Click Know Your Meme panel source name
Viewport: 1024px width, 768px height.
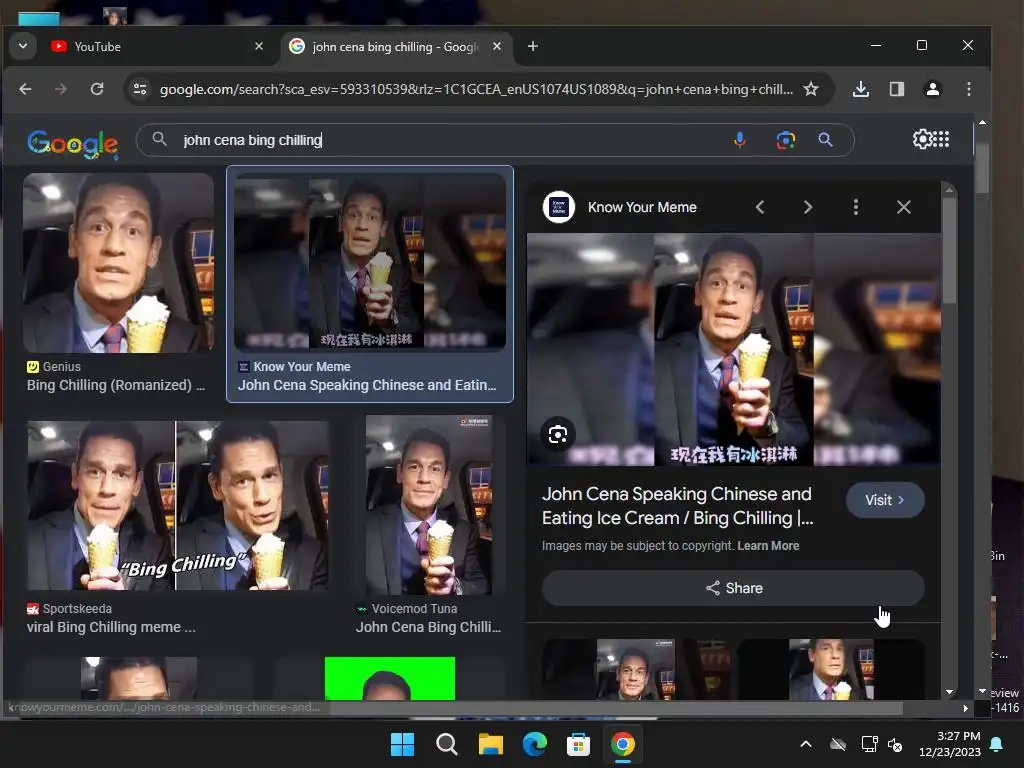[642, 207]
